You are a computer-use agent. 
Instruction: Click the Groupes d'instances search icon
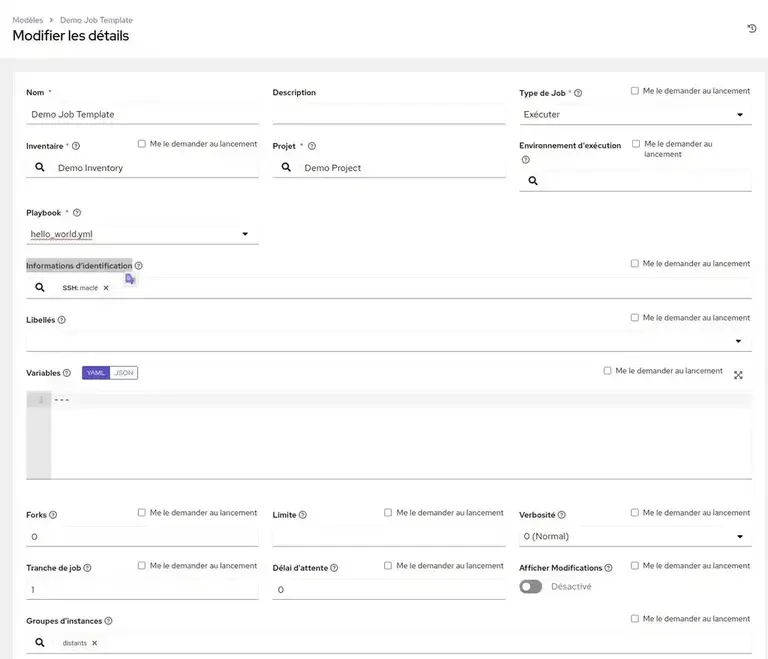click(40, 643)
